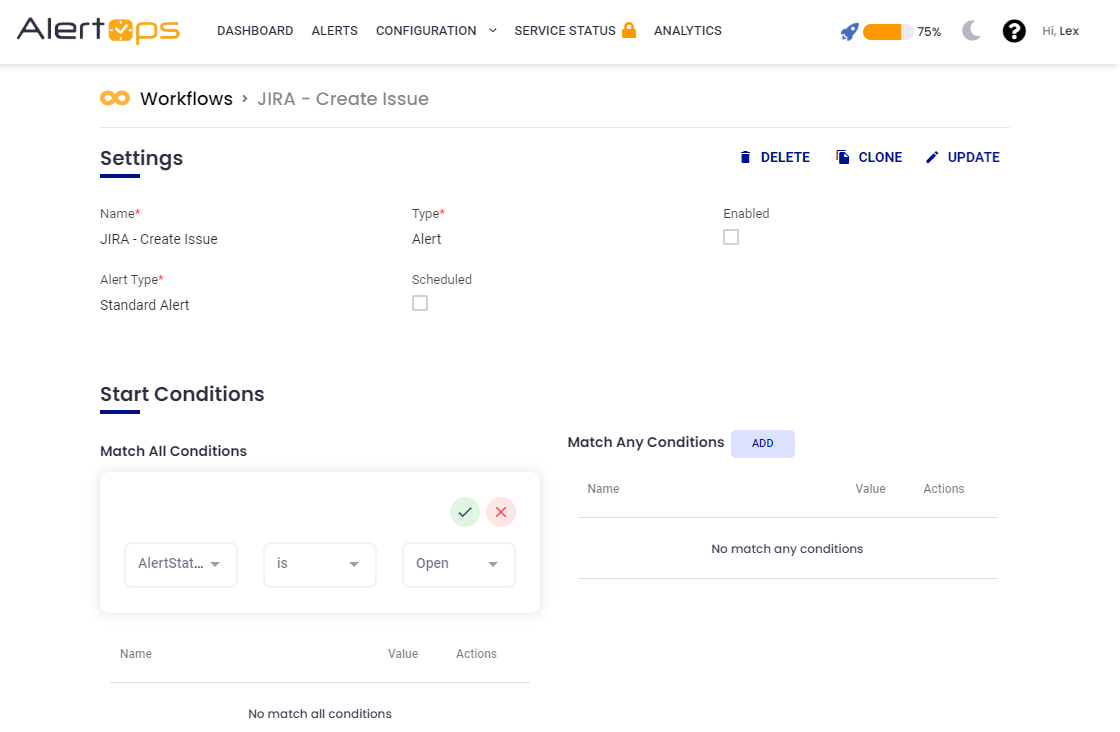
Task: Open the AlertStatus field dropdown
Action: pyautogui.click(x=181, y=564)
